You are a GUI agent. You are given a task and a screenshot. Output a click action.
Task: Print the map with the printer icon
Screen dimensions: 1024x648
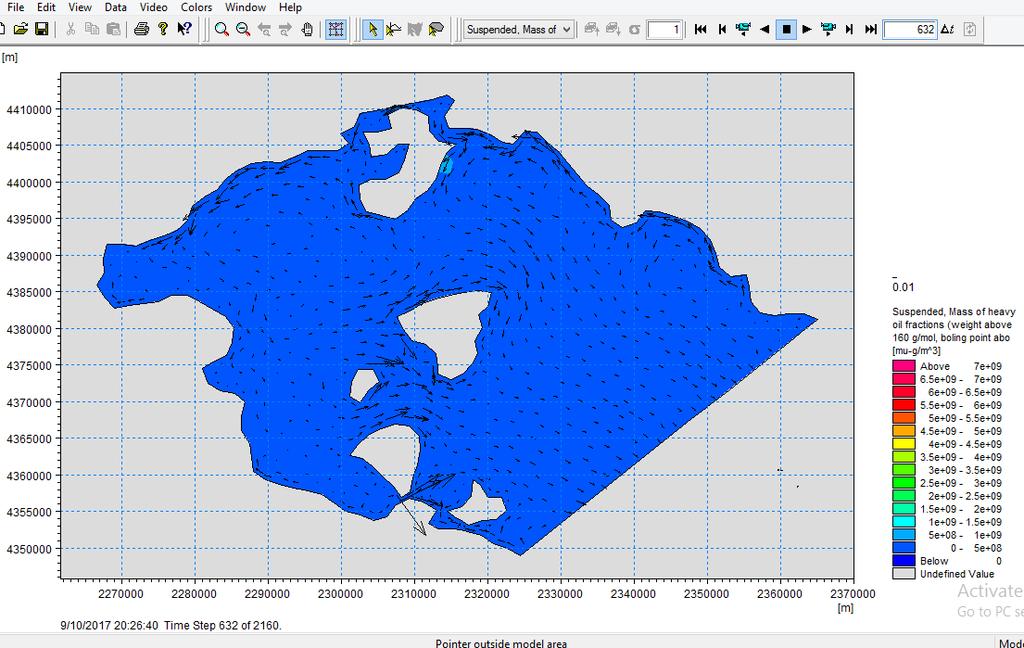[141, 29]
